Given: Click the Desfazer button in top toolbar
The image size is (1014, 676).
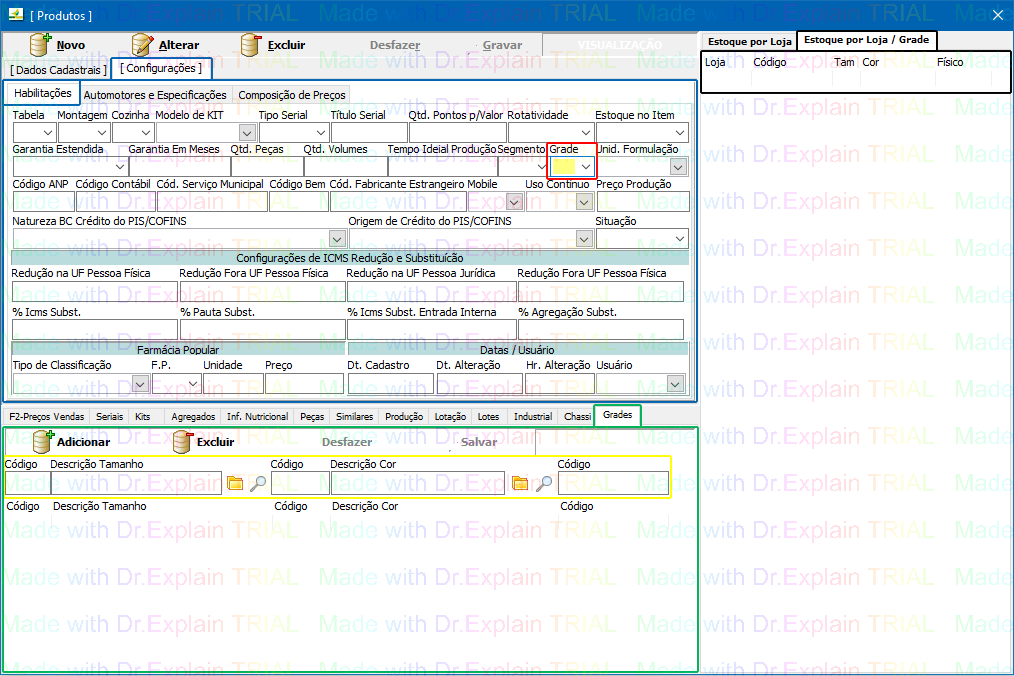Looking at the screenshot, I should pos(395,45).
